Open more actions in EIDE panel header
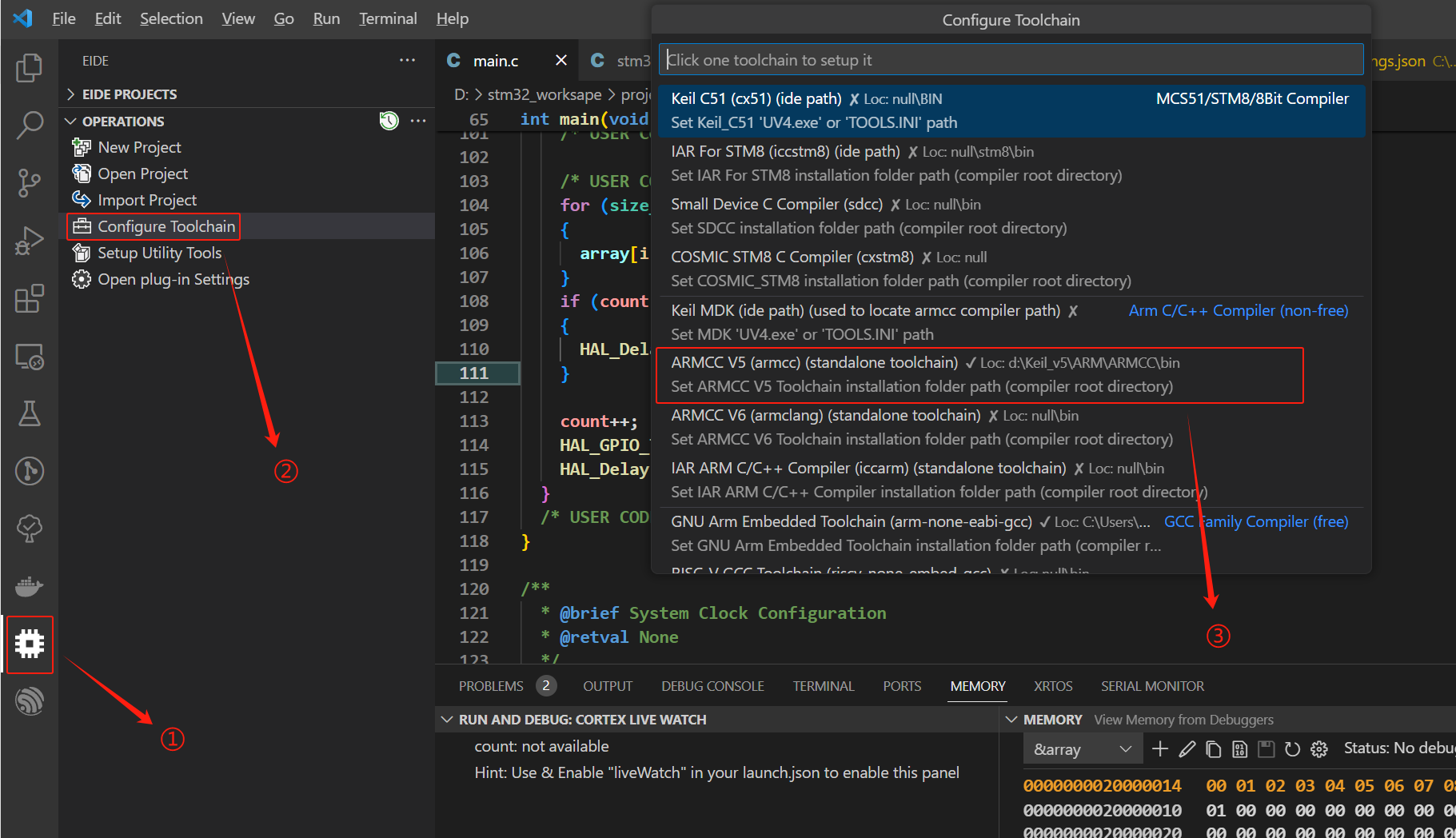Viewport: 1456px width, 838px height. pos(408,60)
